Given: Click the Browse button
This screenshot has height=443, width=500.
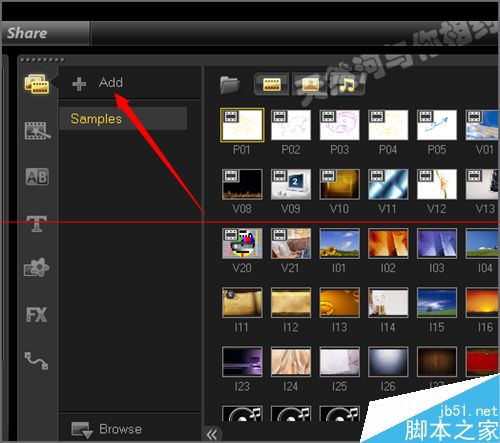Looking at the screenshot, I should pyautogui.click(x=107, y=429).
